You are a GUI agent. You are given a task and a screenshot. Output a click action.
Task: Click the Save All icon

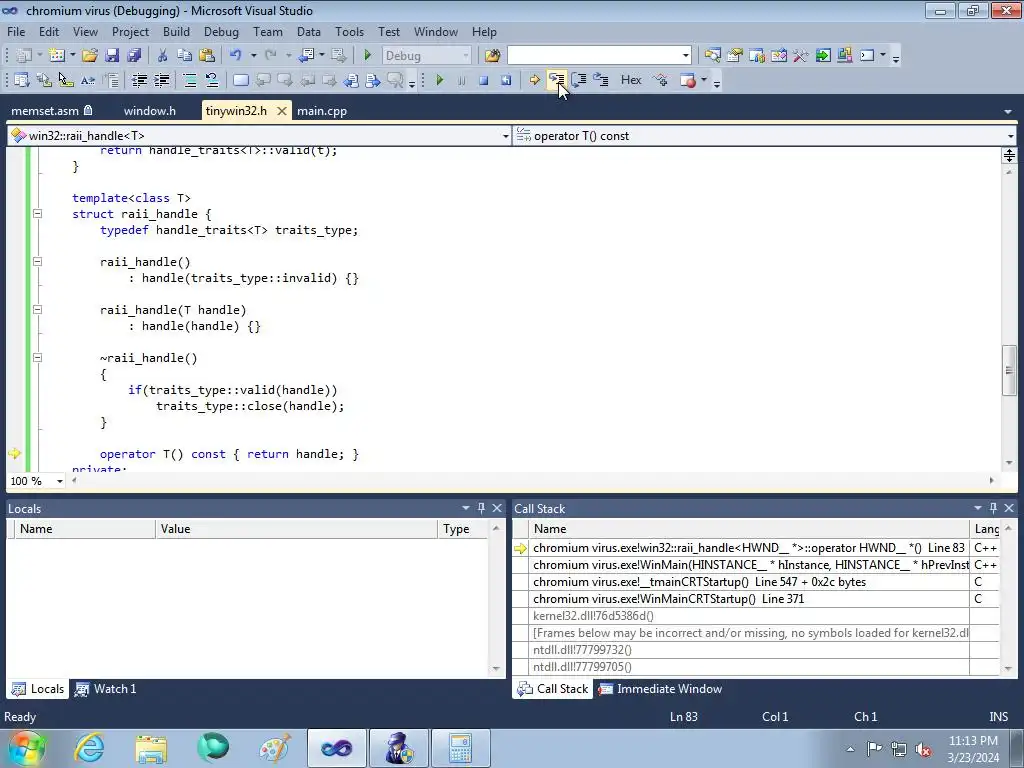pos(134,56)
